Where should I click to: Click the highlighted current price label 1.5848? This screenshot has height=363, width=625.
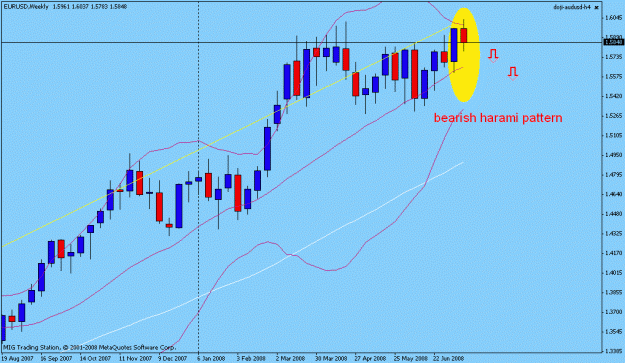tap(614, 42)
